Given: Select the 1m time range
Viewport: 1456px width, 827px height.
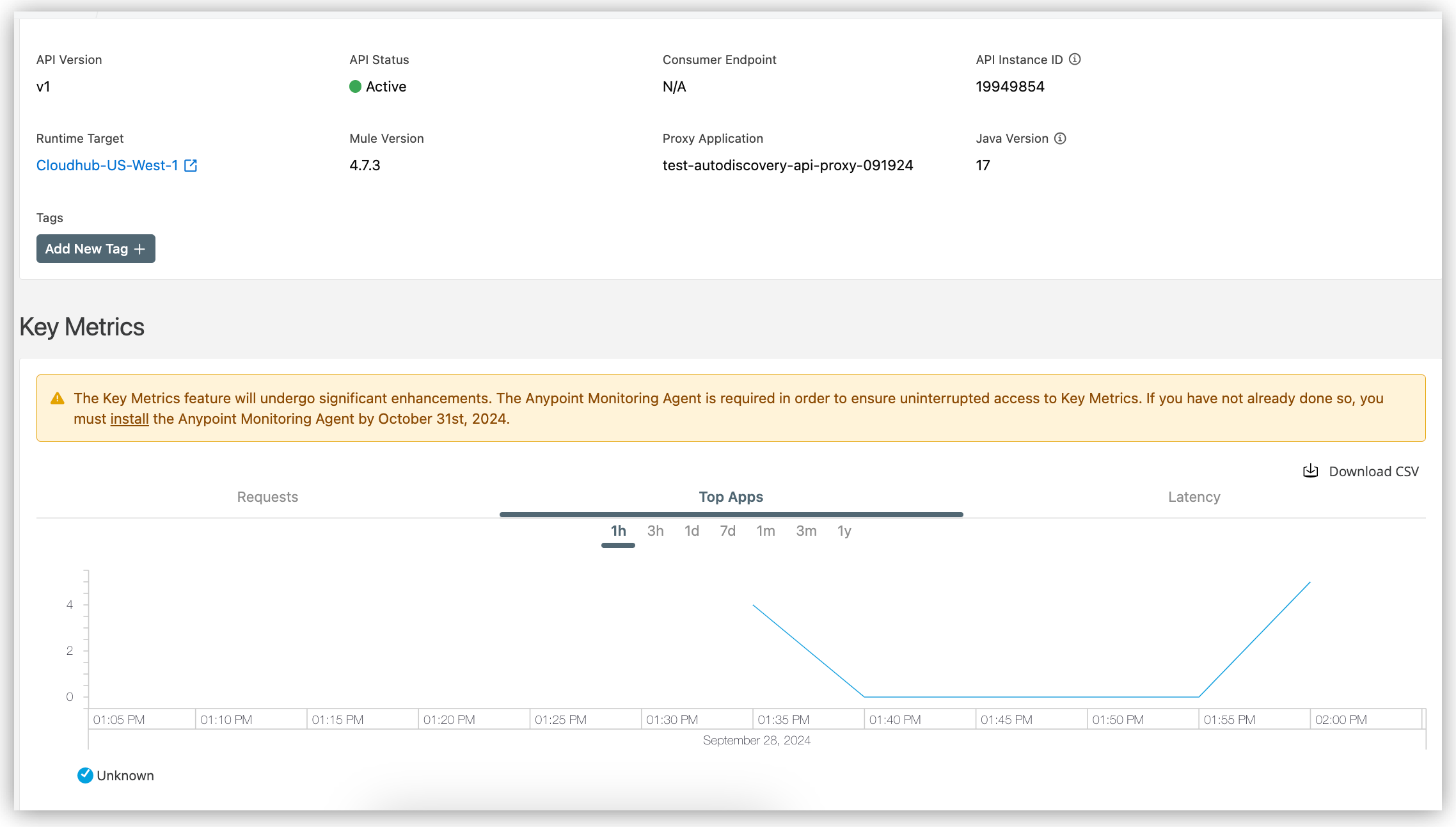Looking at the screenshot, I should coord(766,531).
